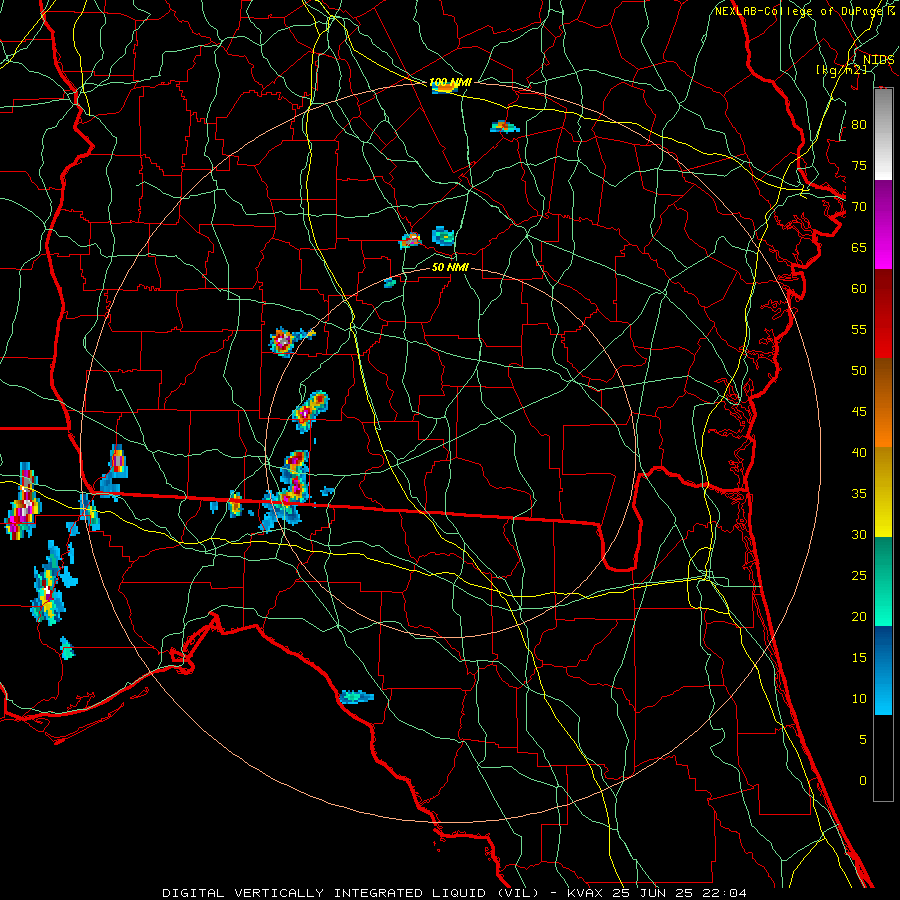
Task: Click the purple-magenta segment of the color bar
Action: 883,224
